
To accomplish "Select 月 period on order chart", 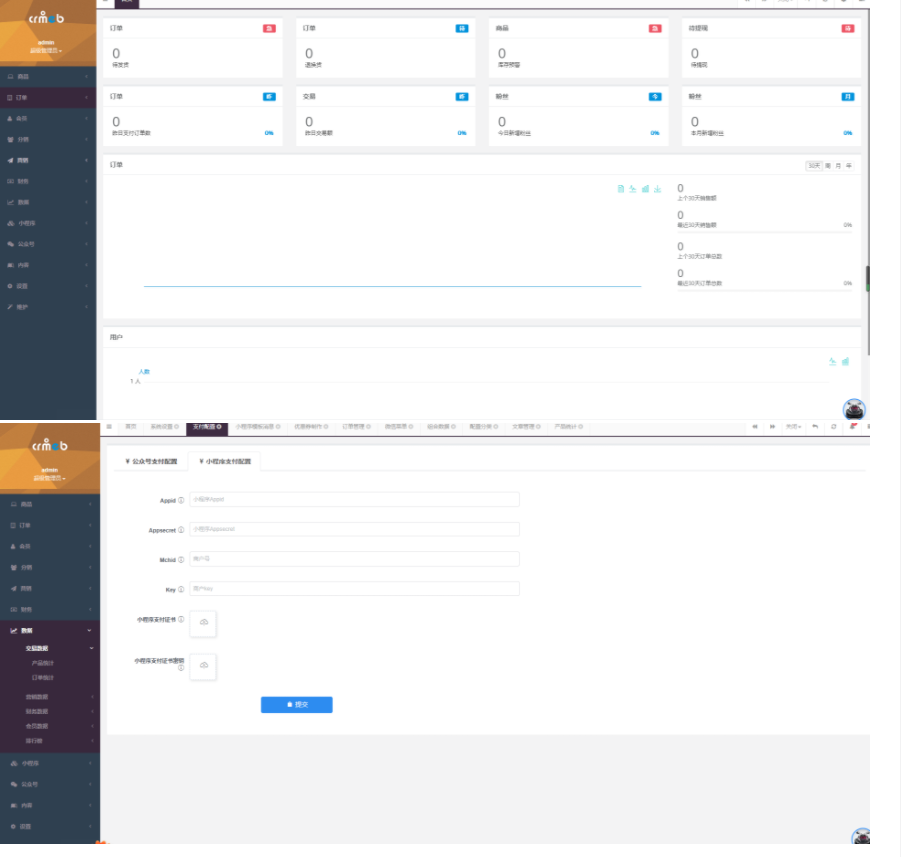I will [x=838, y=166].
